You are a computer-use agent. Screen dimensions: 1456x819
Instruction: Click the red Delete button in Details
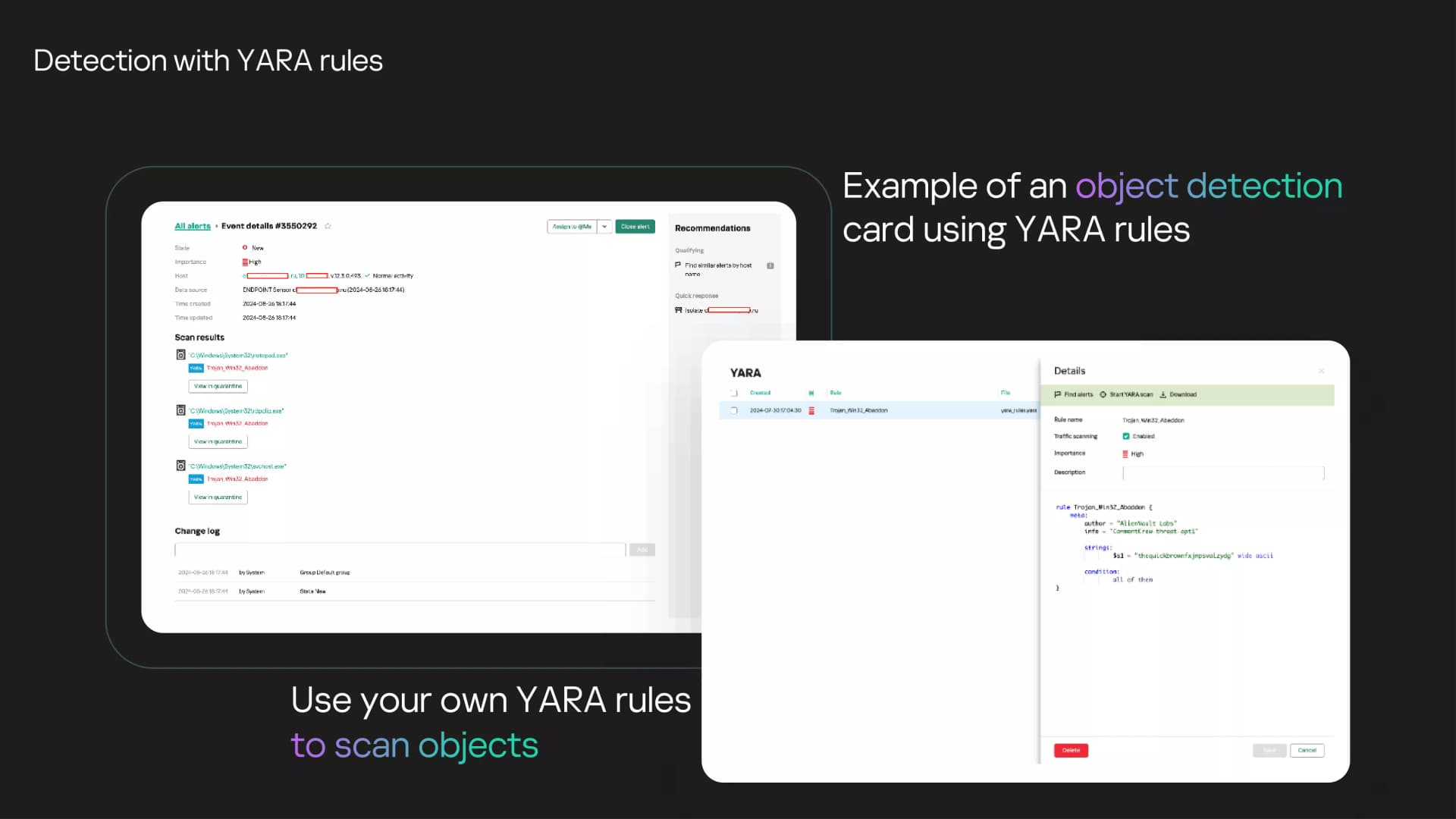pos(1071,750)
